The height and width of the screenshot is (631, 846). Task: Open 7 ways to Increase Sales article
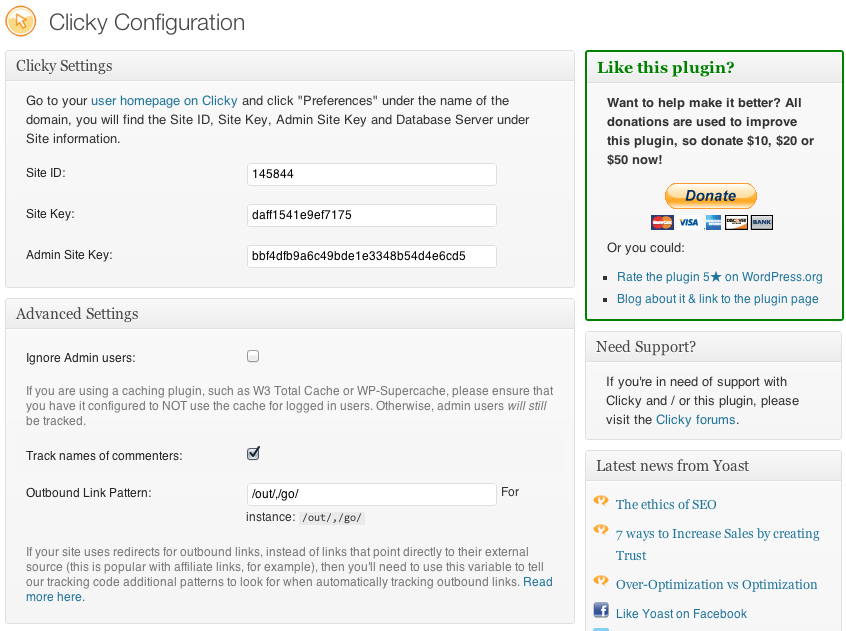[x=718, y=544]
